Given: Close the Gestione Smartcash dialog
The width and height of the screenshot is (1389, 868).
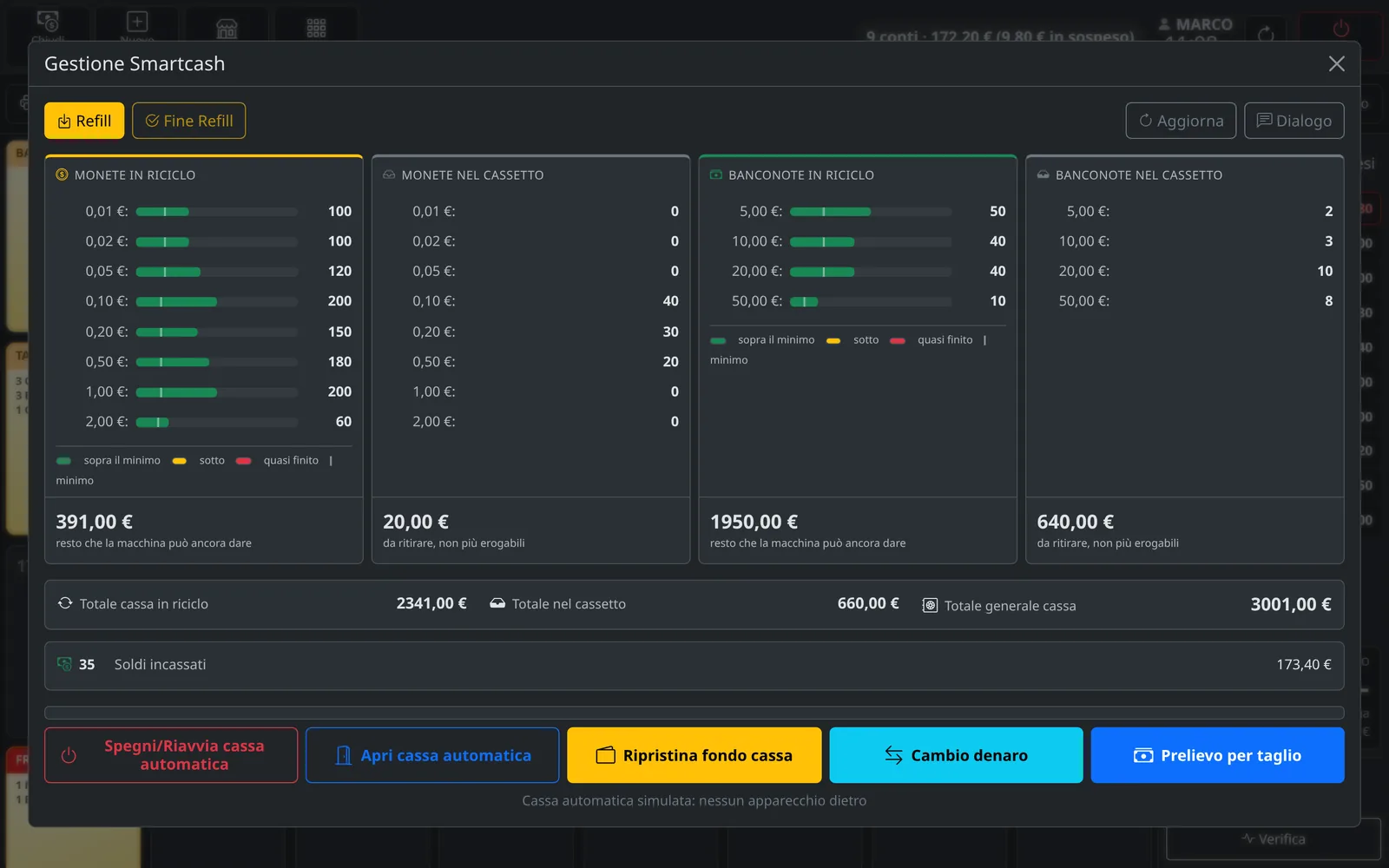Looking at the screenshot, I should click(x=1337, y=64).
